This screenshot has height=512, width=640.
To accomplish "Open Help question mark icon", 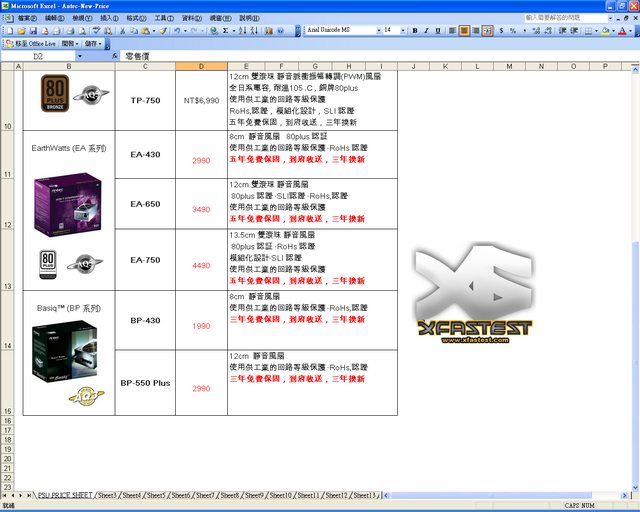I will [280, 31].
